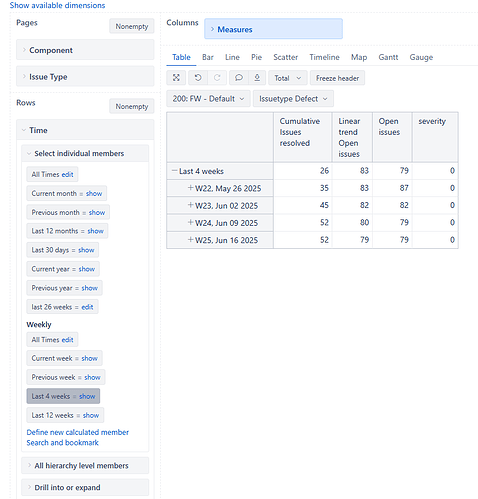478x499 pixels.
Task: Expand the Component dimension
Action: point(85,50)
